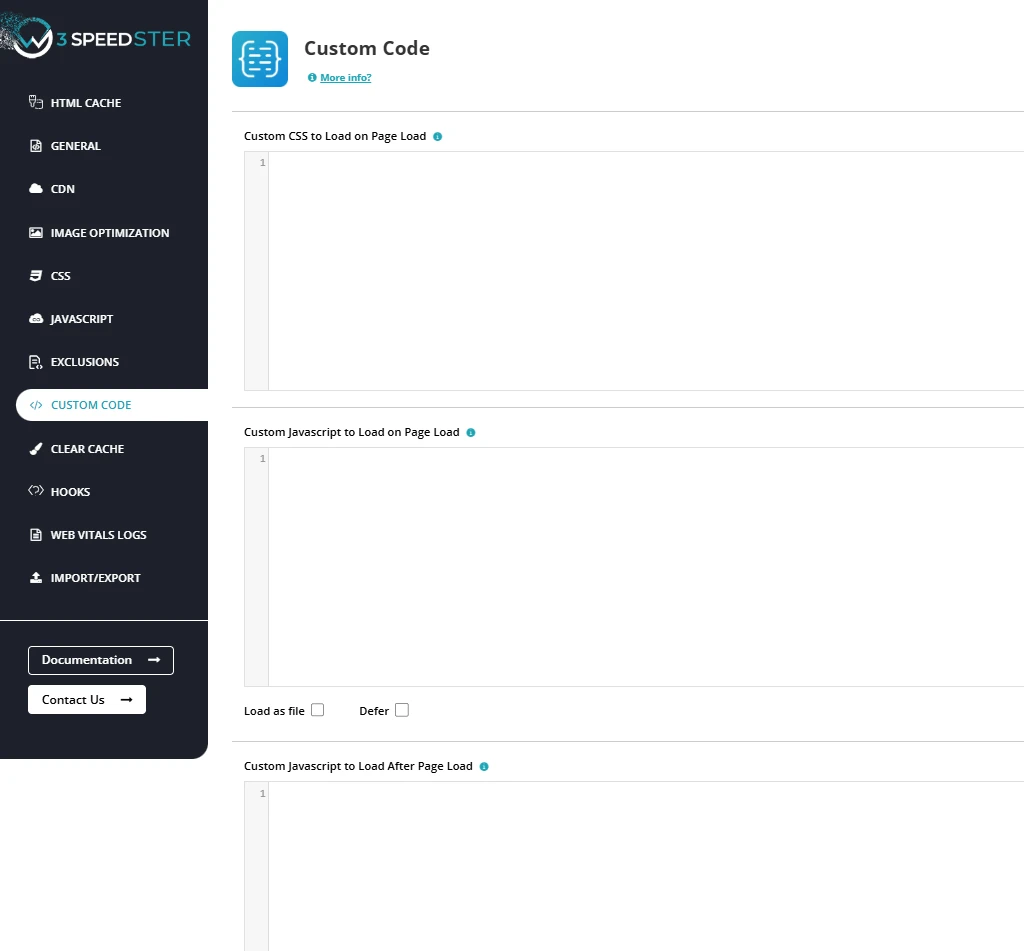Click the Clear Cache brush icon
This screenshot has height=951, width=1024.
coord(36,449)
